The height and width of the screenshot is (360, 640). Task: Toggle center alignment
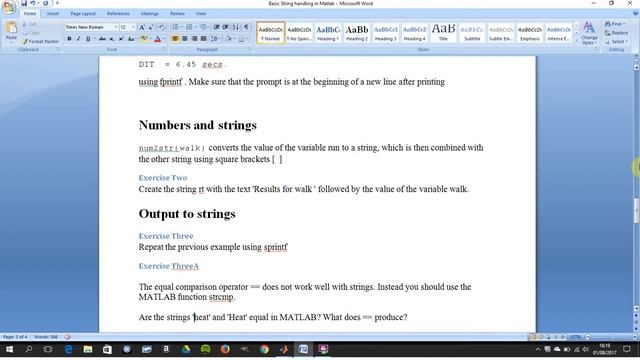tap(185, 39)
